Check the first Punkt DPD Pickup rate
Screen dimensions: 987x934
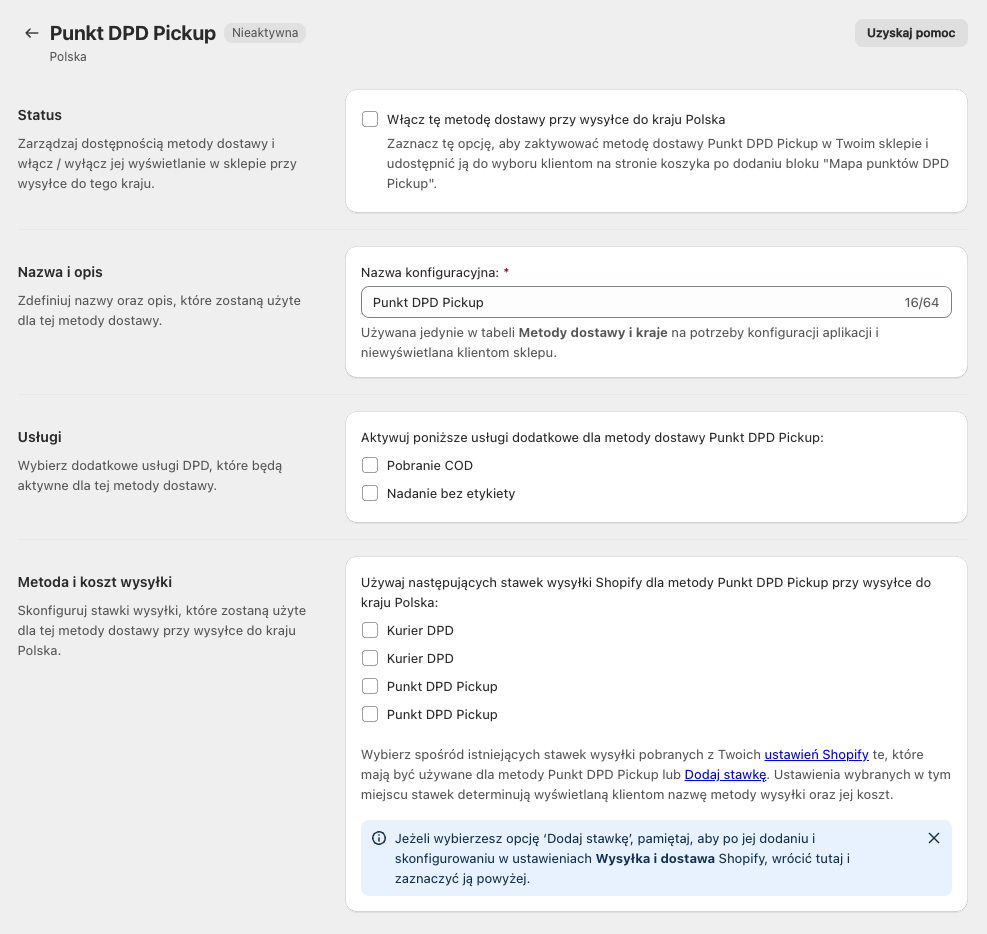pyautogui.click(x=370, y=686)
